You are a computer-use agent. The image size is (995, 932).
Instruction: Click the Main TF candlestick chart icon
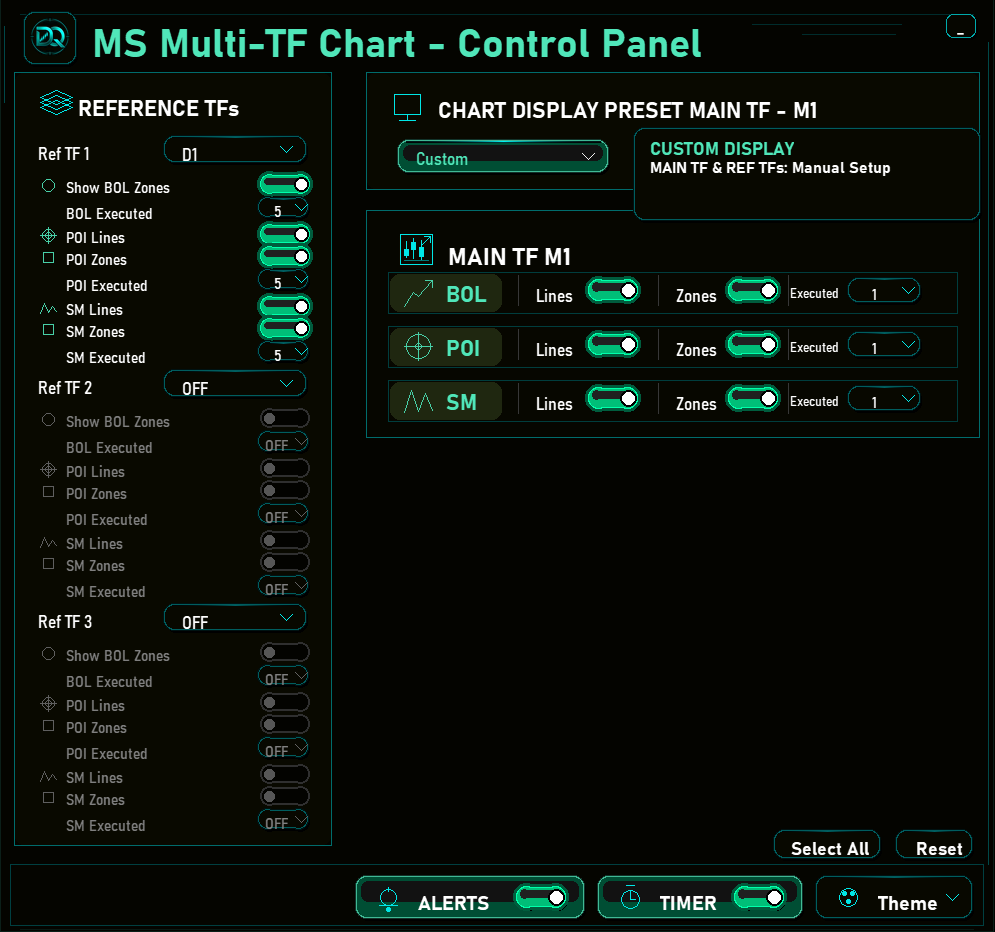416,249
